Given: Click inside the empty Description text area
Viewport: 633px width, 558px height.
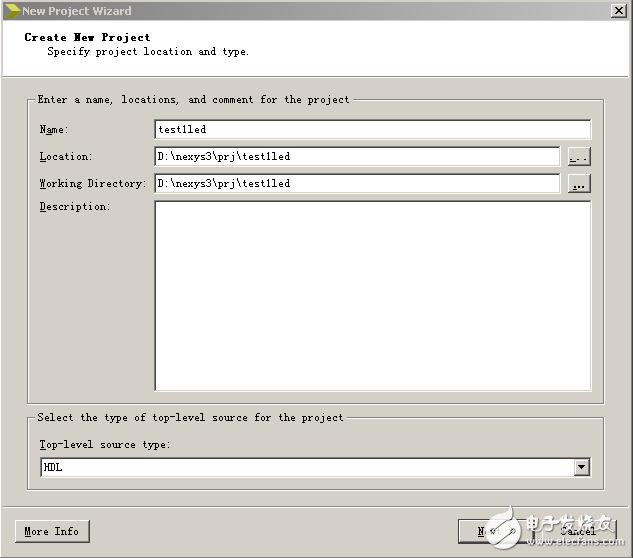Looking at the screenshot, I should click(x=372, y=295).
